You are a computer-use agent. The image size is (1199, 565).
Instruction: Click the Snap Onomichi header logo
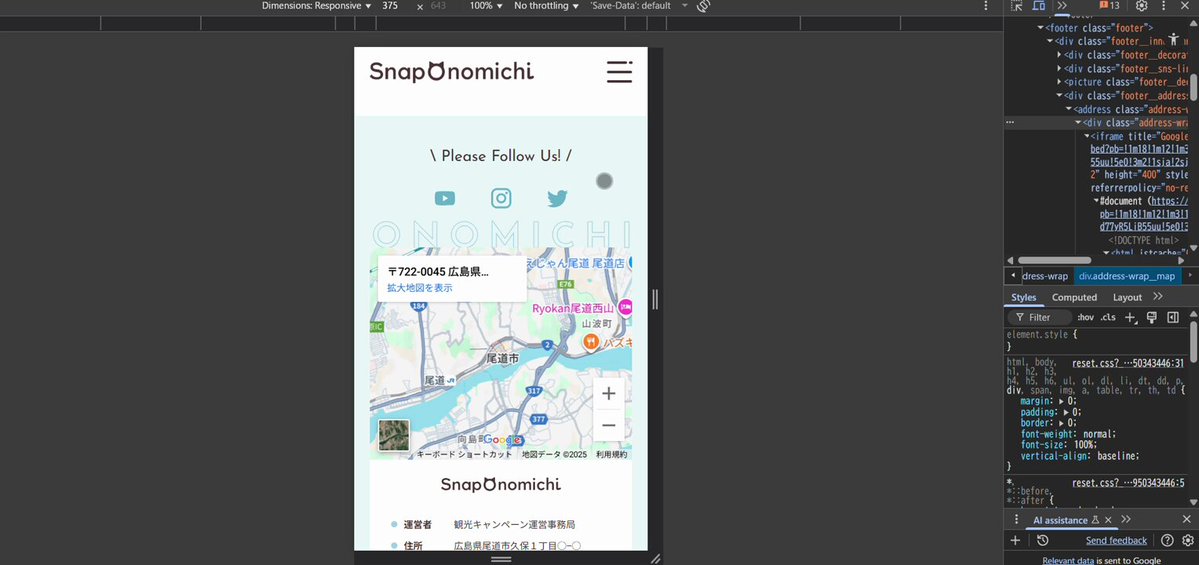tap(452, 71)
